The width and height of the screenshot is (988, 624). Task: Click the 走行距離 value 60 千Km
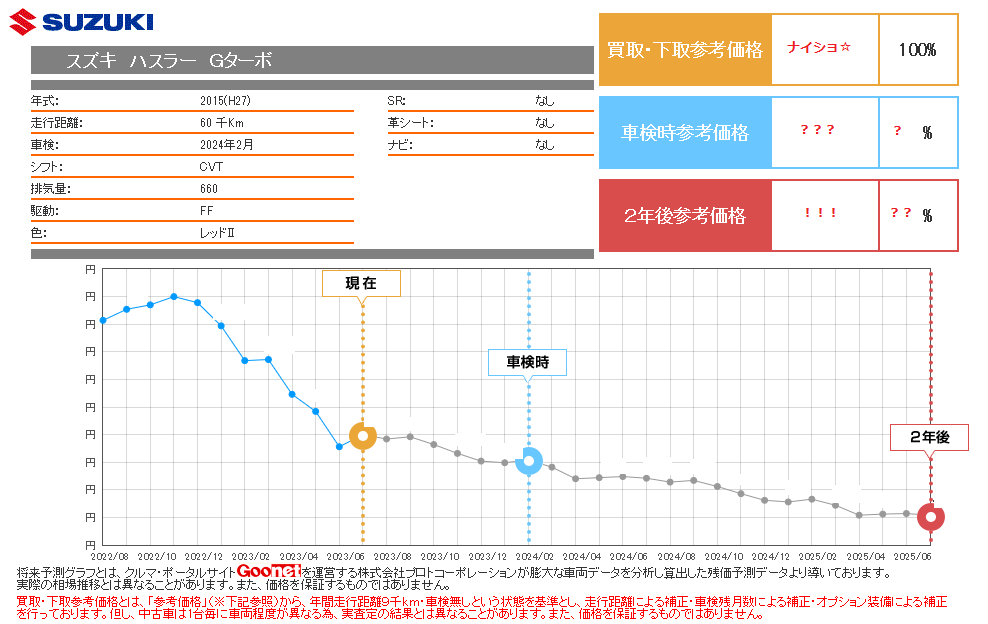221,123
